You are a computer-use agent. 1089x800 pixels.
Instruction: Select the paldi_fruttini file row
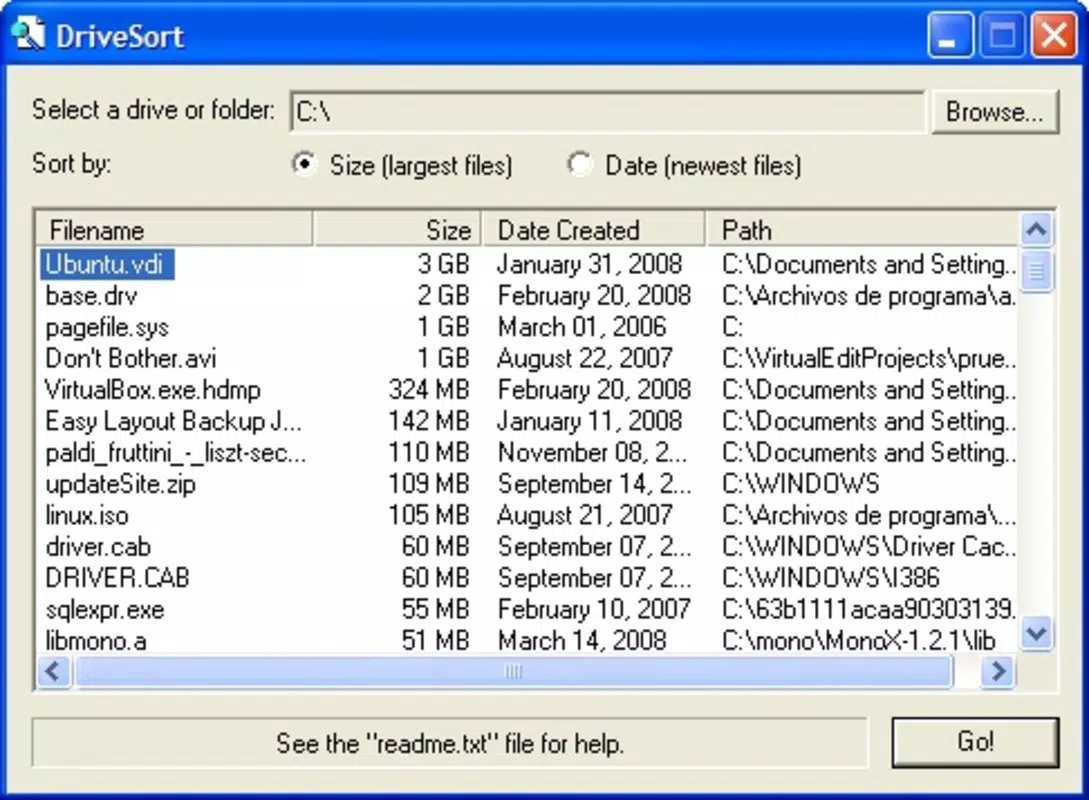tap(526, 453)
